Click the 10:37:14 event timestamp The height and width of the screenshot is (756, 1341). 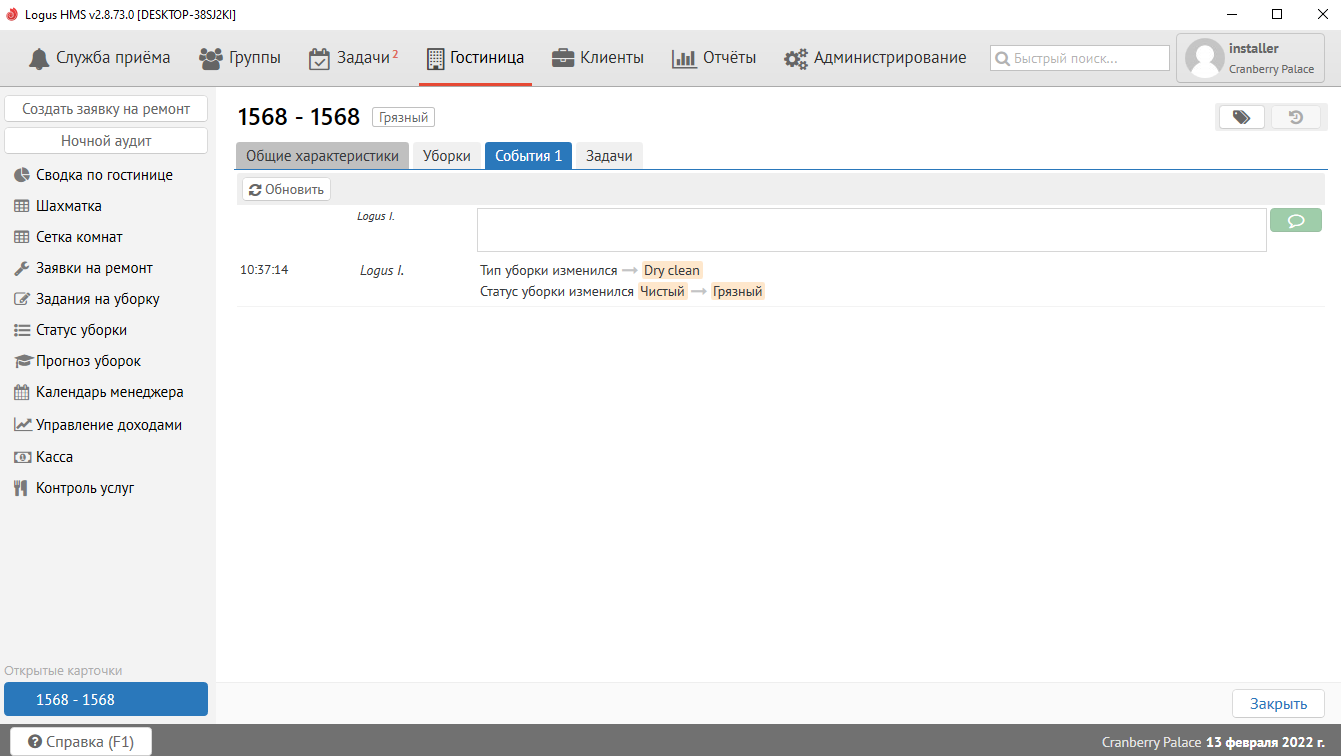pos(264,270)
